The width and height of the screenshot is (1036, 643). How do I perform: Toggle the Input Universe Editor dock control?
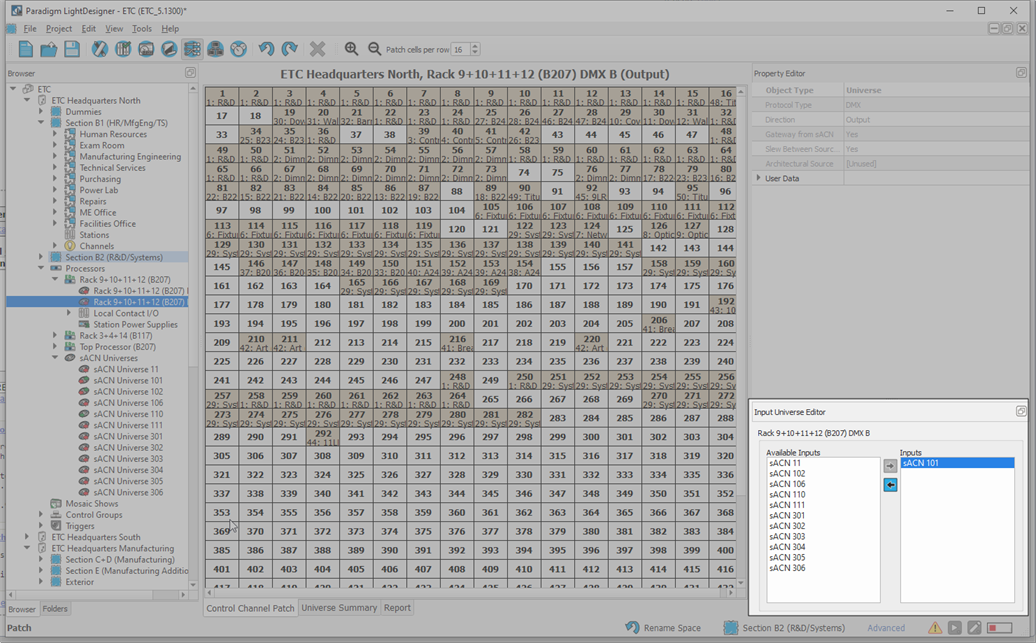pyautogui.click(x=1021, y=410)
